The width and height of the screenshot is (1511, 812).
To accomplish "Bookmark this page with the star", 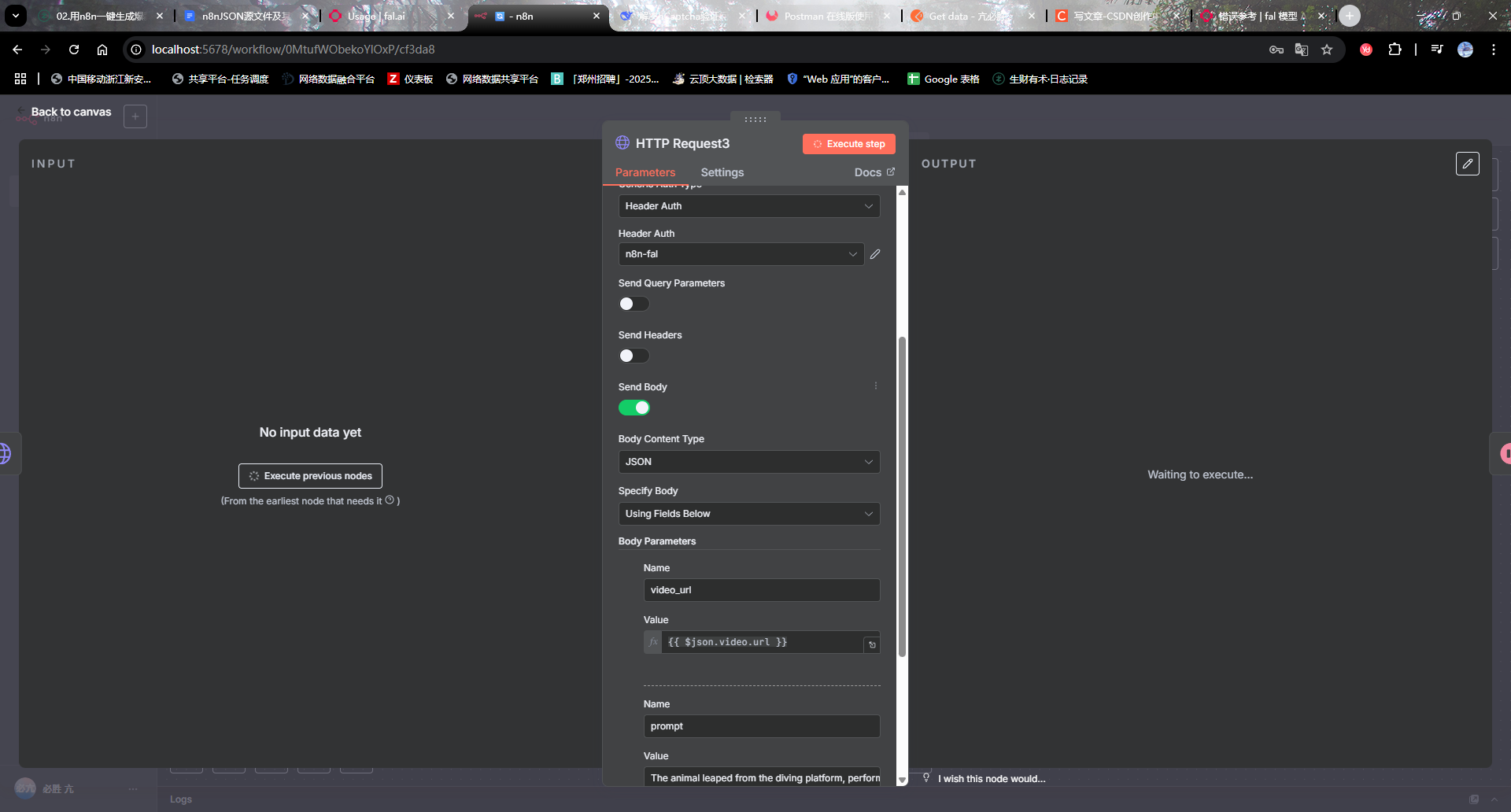I will pos(1327,50).
